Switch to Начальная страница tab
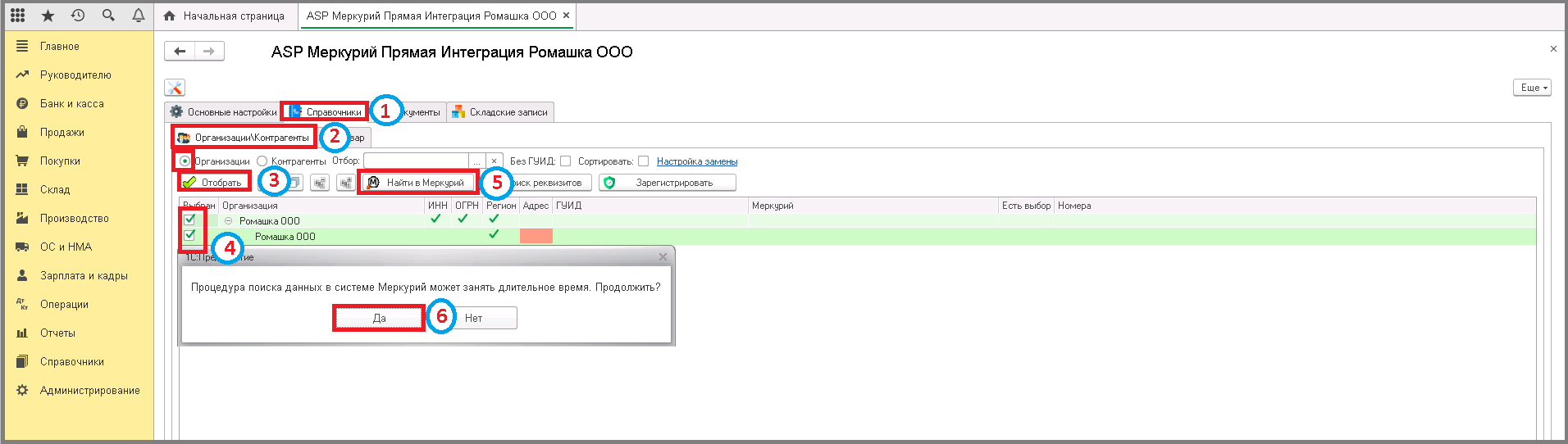This screenshot has height=444, width=1568. (x=225, y=16)
